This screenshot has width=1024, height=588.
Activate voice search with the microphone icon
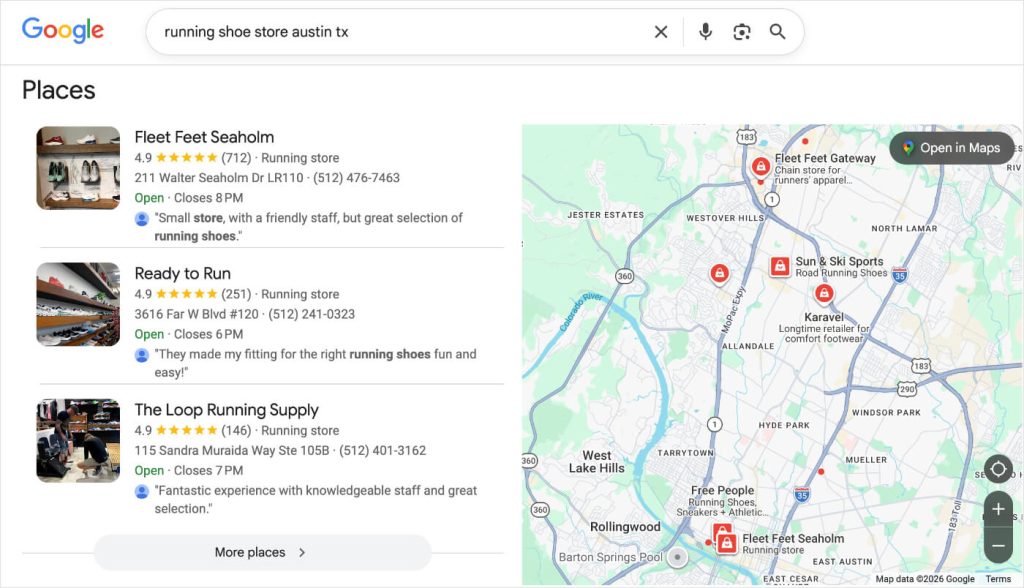click(x=705, y=31)
